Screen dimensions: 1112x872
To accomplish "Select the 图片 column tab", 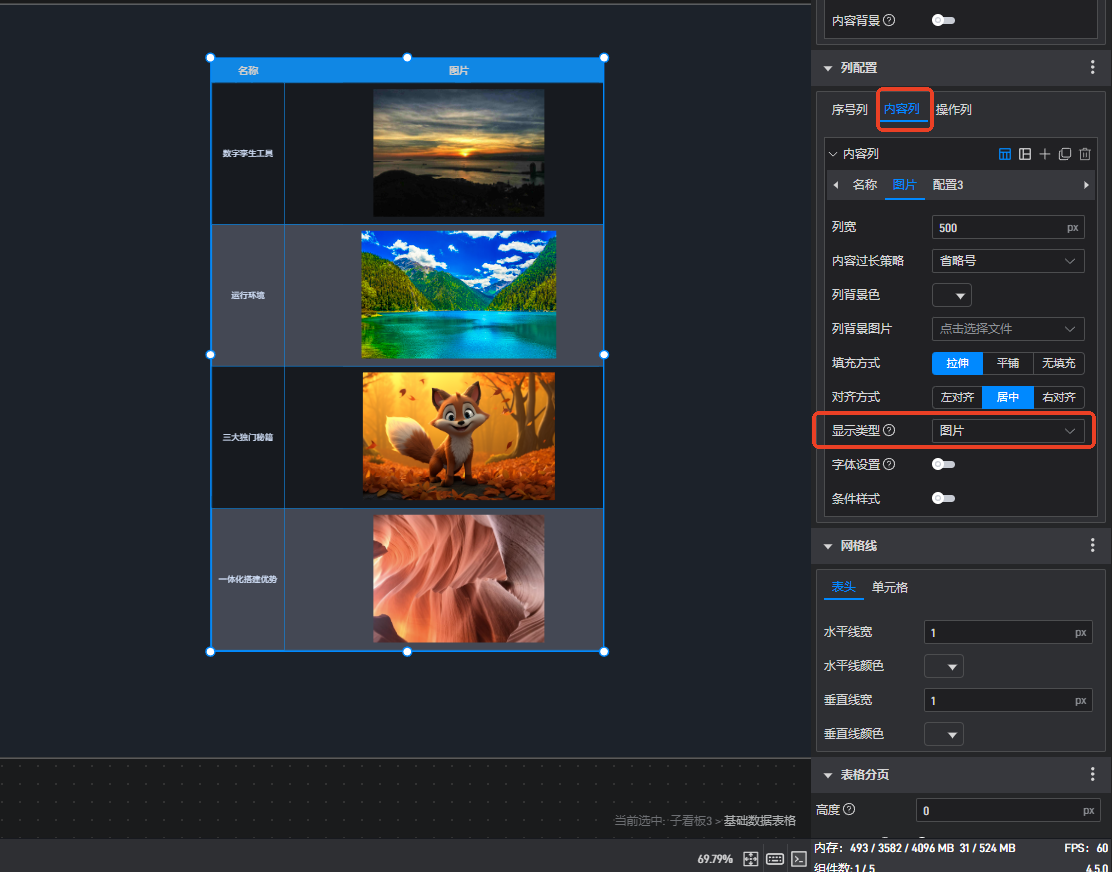I will pos(904,185).
